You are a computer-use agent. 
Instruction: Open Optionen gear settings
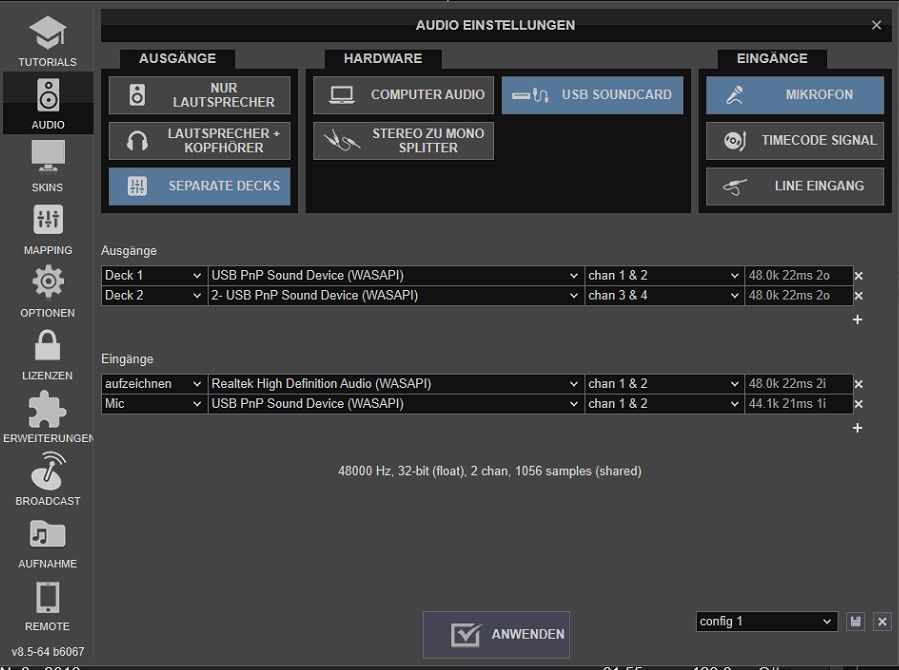pyautogui.click(x=48, y=292)
